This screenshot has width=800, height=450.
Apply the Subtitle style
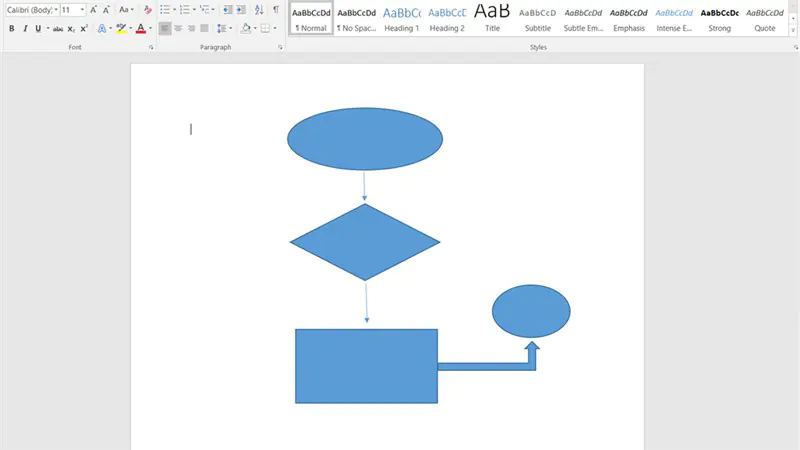pyautogui.click(x=538, y=18)
